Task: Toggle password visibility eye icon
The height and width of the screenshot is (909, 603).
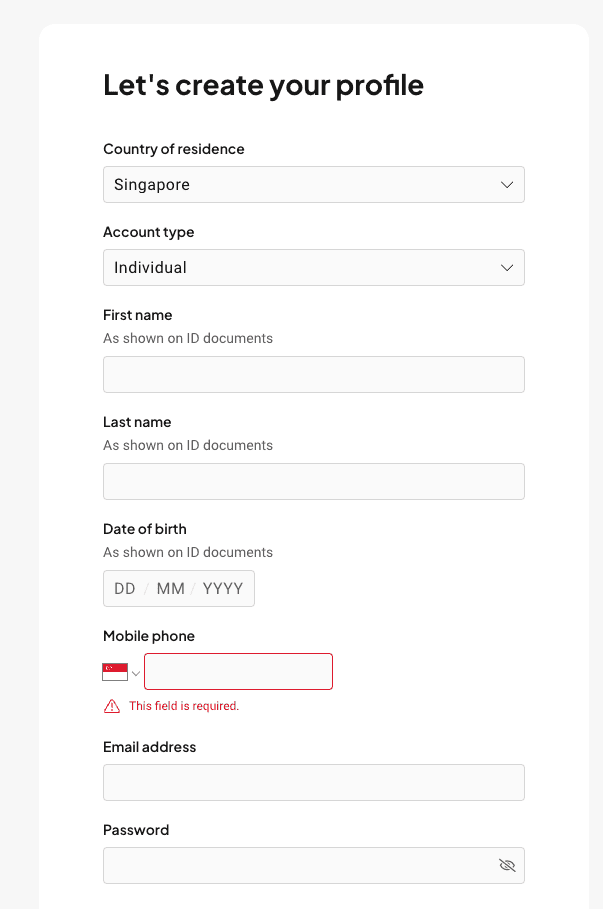Action: pos(507,866)
